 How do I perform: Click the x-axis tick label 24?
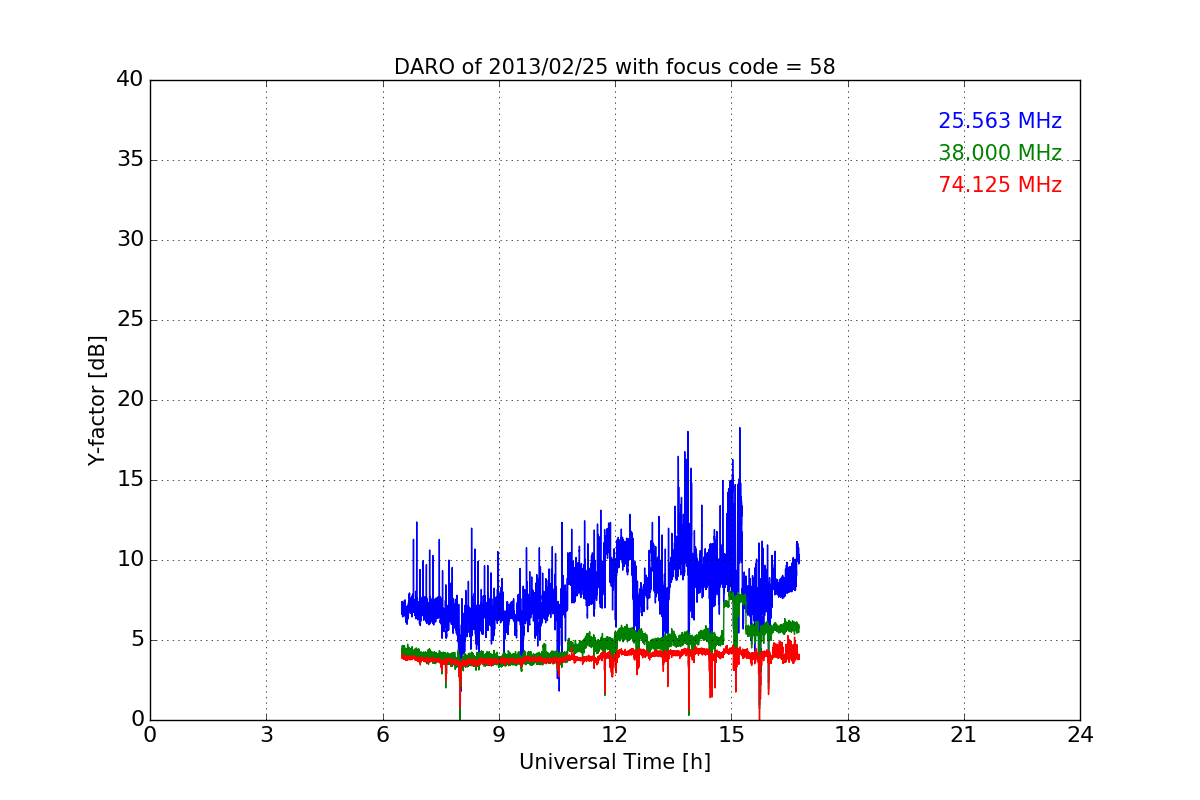(x=1080, y=734)
